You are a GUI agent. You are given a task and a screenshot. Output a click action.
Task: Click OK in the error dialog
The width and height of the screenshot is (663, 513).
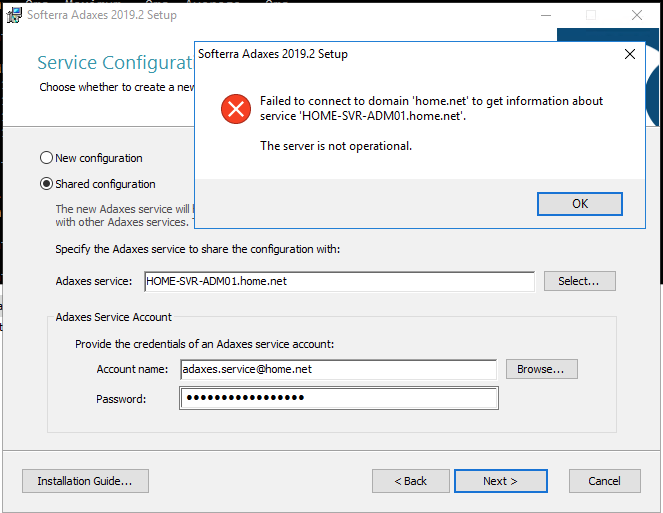click(579, 204)
